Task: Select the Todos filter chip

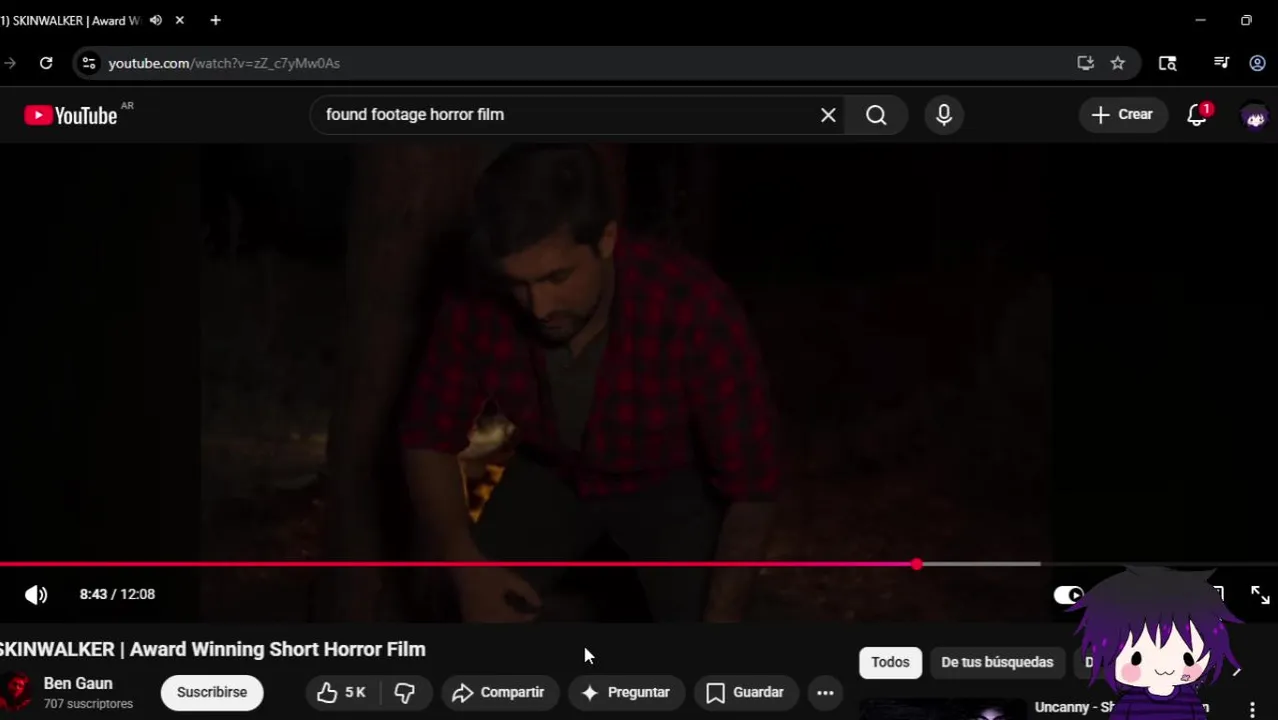Action: 890,662
